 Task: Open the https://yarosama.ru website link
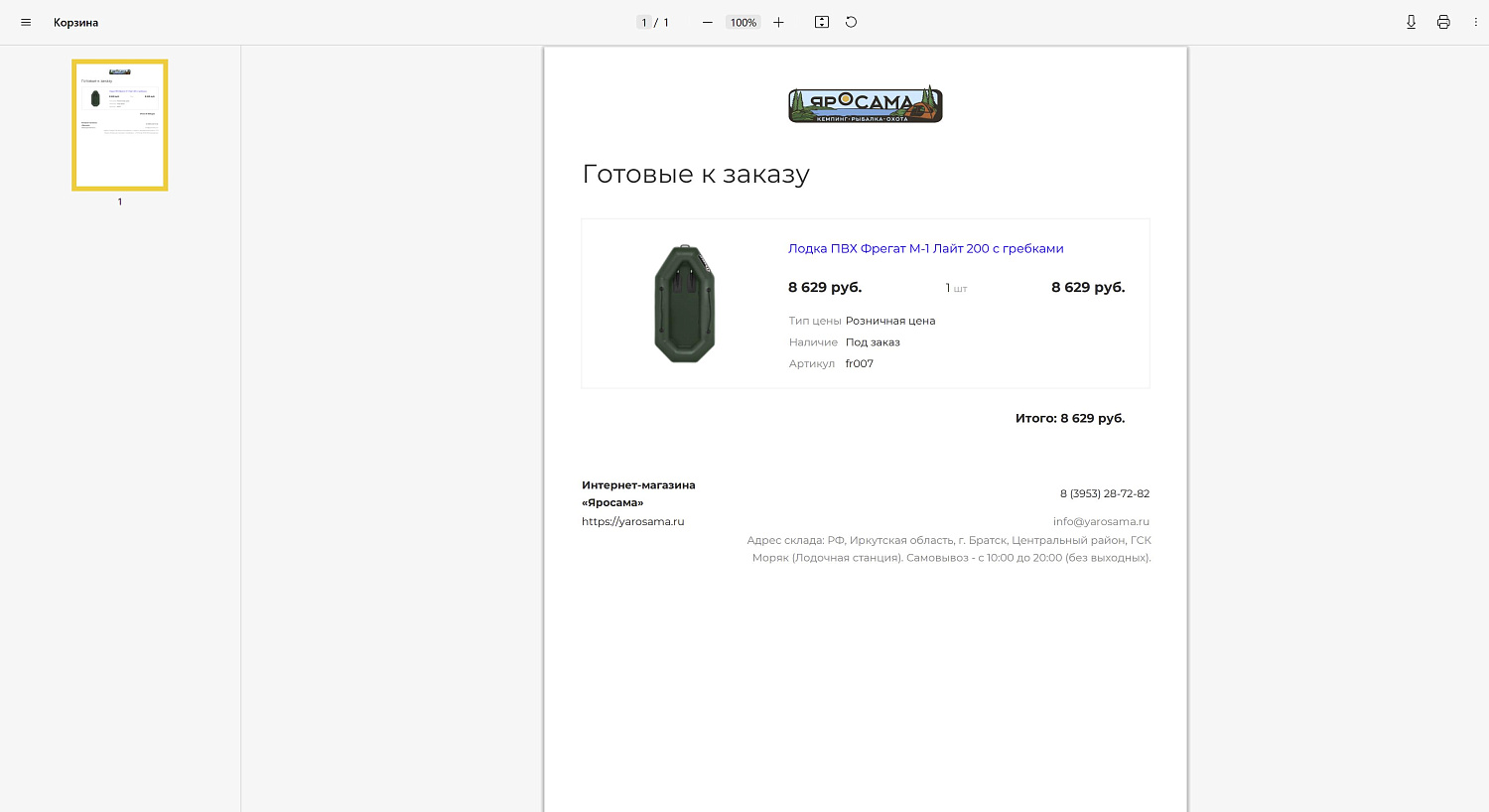[x=632, y=521]
